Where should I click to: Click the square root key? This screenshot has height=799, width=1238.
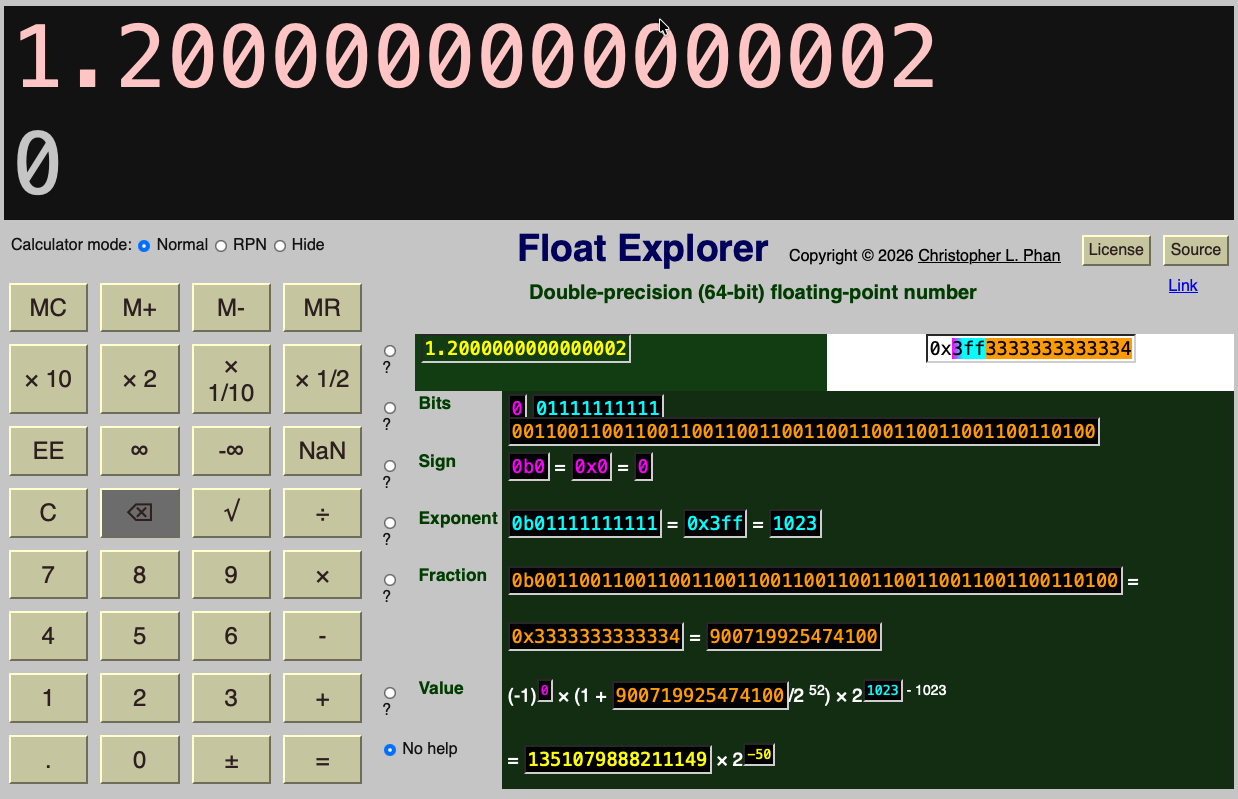coord(231,513)
